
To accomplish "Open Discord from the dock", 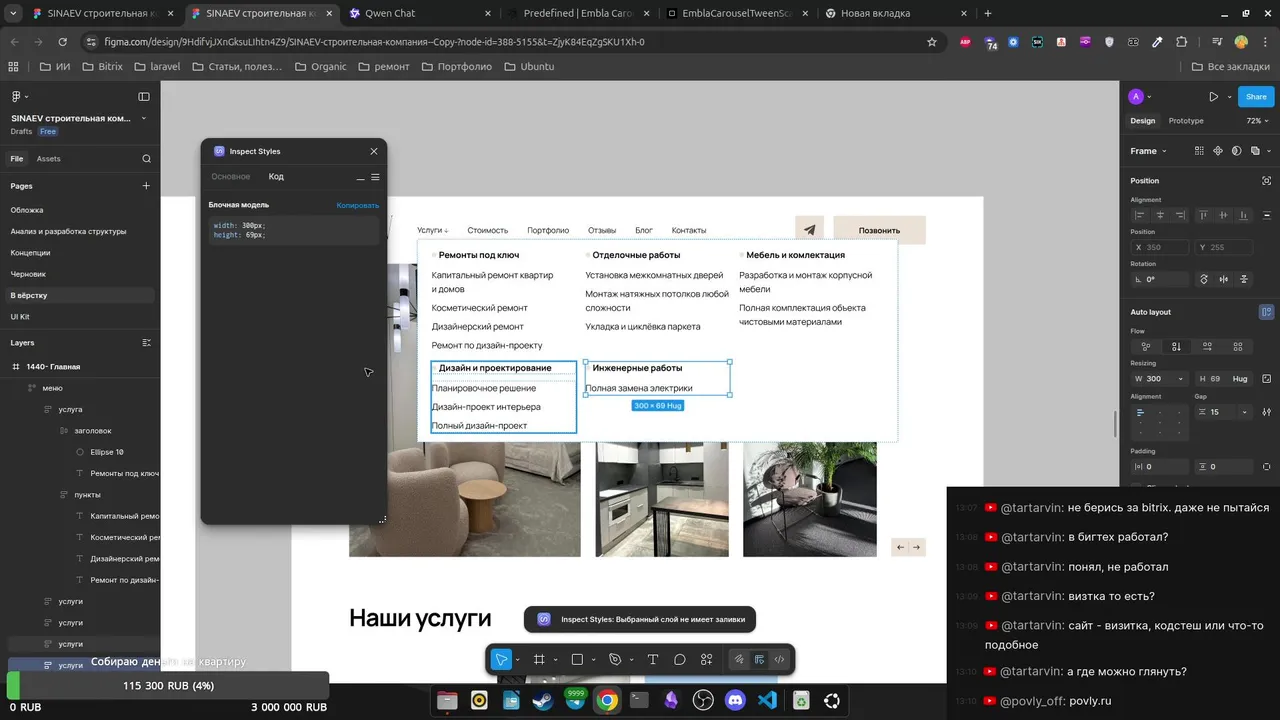I will click(x=736, y=701).
